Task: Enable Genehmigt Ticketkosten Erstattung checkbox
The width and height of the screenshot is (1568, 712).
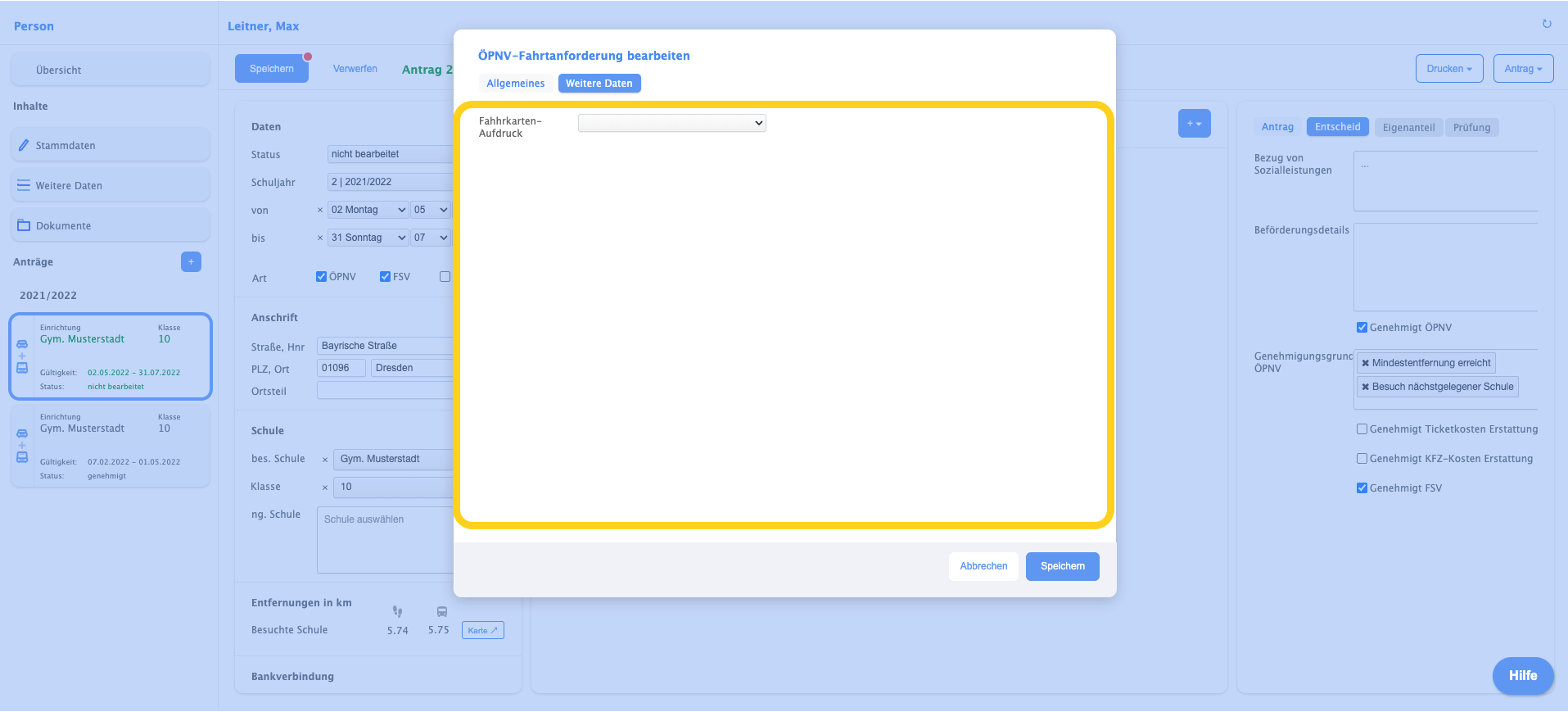Action: click(x=1362, y=429)
